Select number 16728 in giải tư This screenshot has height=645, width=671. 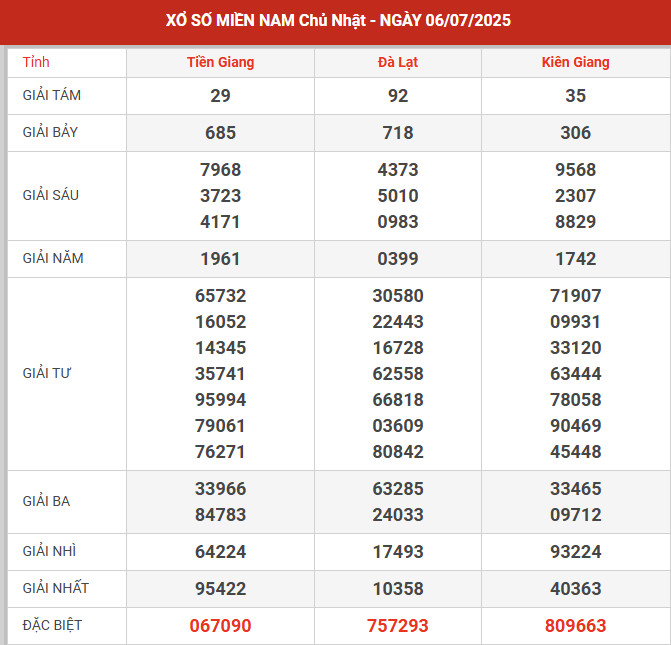pyautogui.click(x=398, y=348)
